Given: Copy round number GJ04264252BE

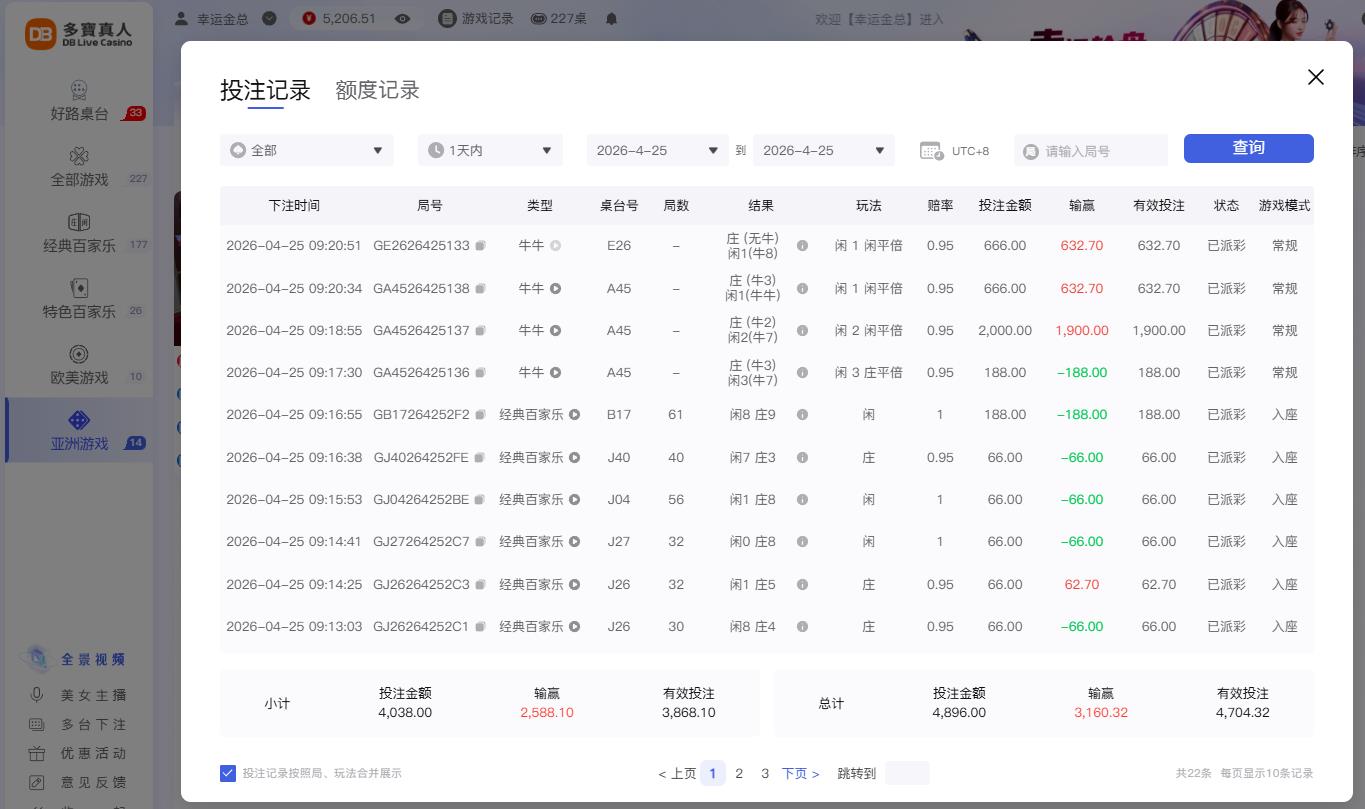Looking at the screenshot, I should 481,500.
